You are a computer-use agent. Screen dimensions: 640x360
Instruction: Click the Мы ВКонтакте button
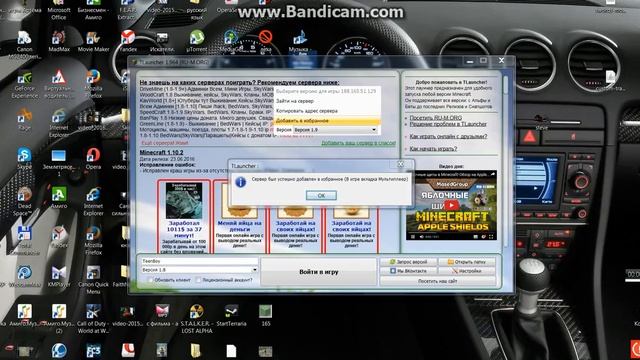[x=409, y=271]
